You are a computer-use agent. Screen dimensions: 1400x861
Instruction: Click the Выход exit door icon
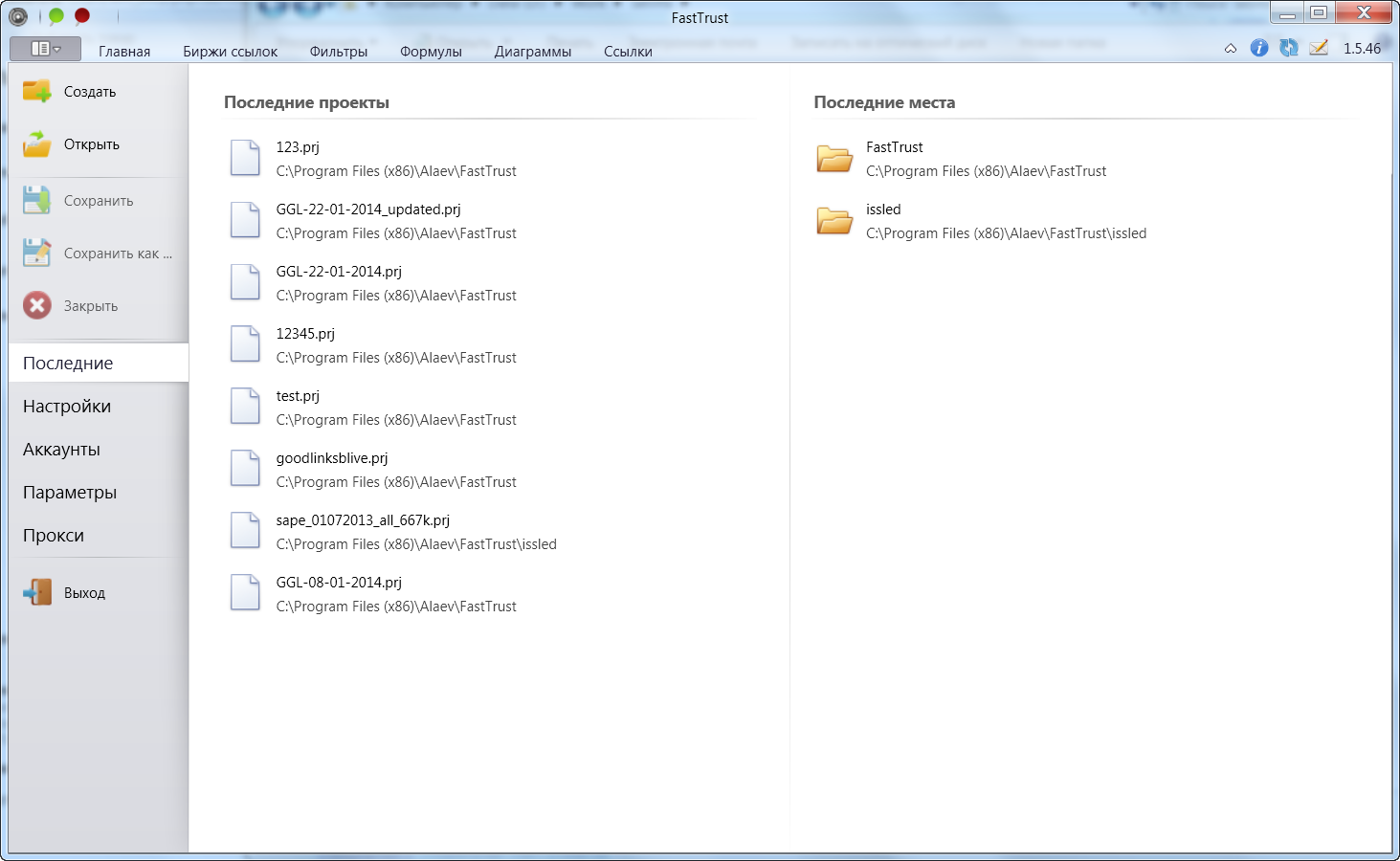tap(37, 593)
